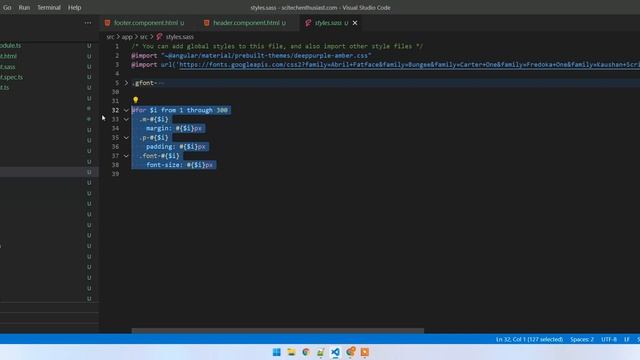Open the file ending in 't.spec.ts' in explorer
640x360 pixels.
point(12,77)
